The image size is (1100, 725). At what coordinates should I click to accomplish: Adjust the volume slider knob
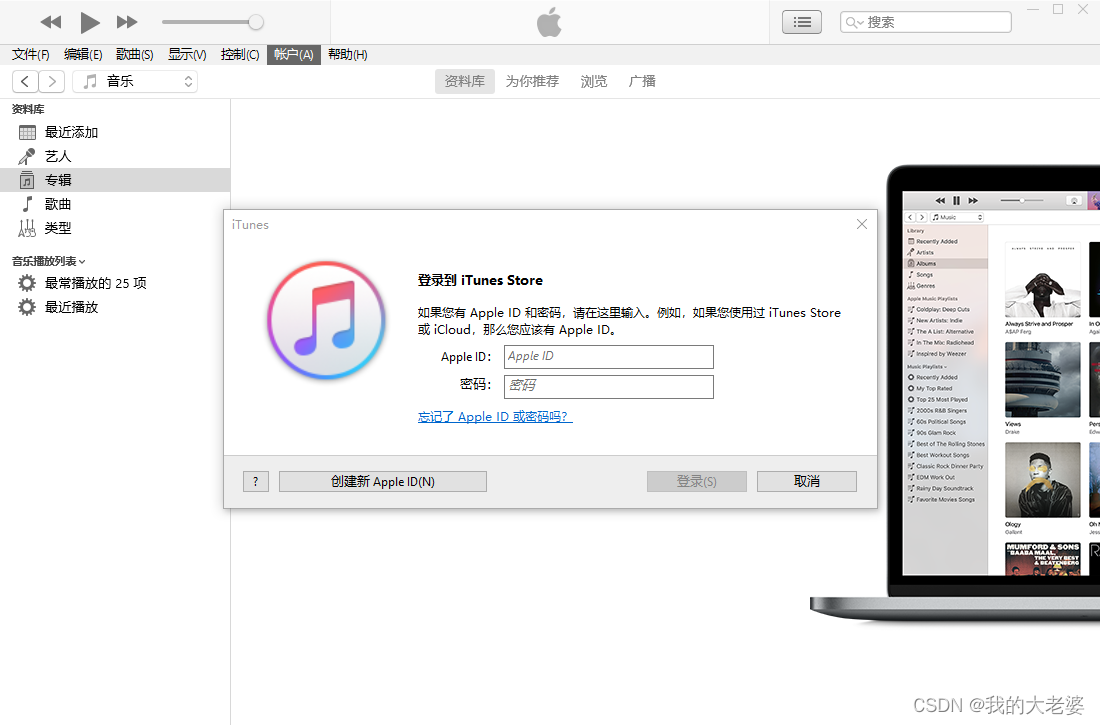[x=256, y=22]
